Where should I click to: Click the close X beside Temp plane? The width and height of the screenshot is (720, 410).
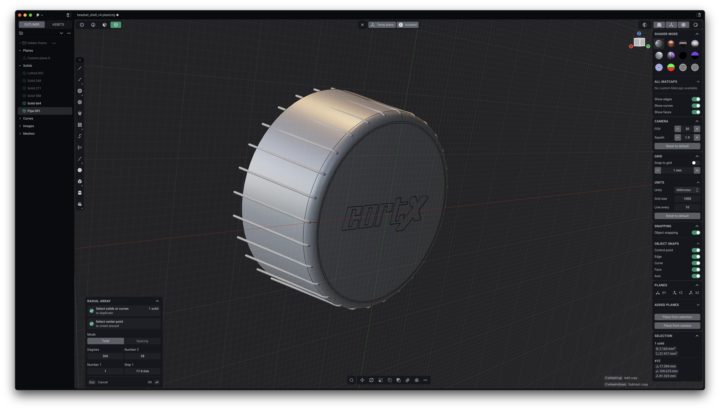point(362,25)
